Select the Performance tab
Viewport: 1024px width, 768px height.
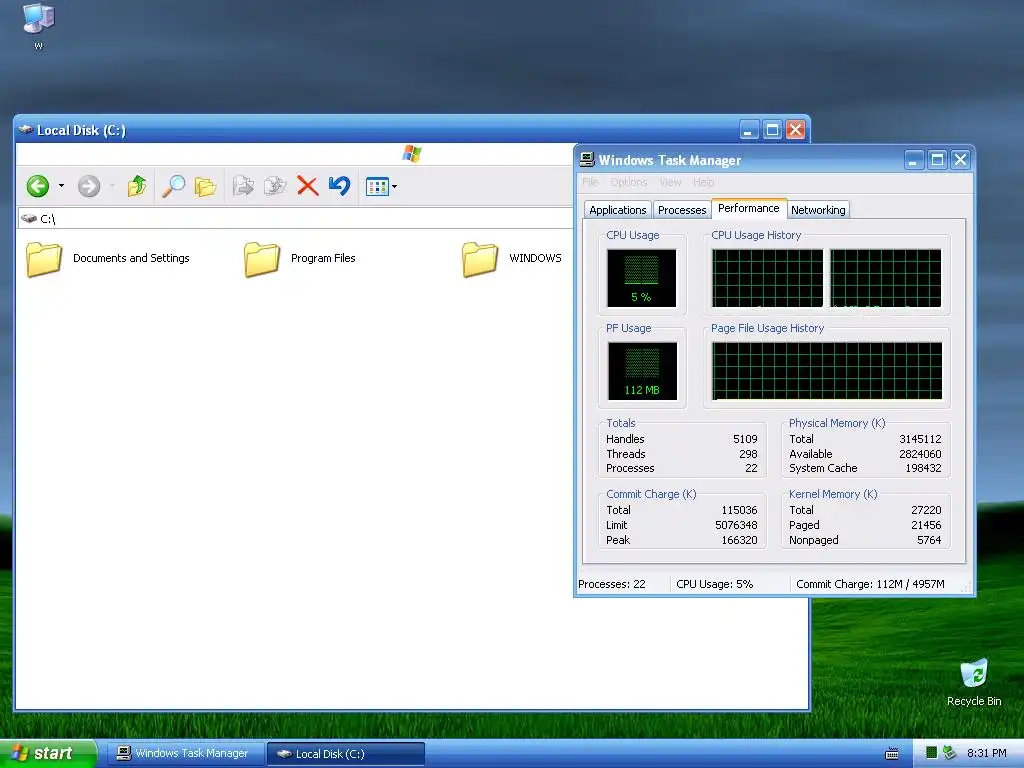pyautogui.click(x=748, y=208)
